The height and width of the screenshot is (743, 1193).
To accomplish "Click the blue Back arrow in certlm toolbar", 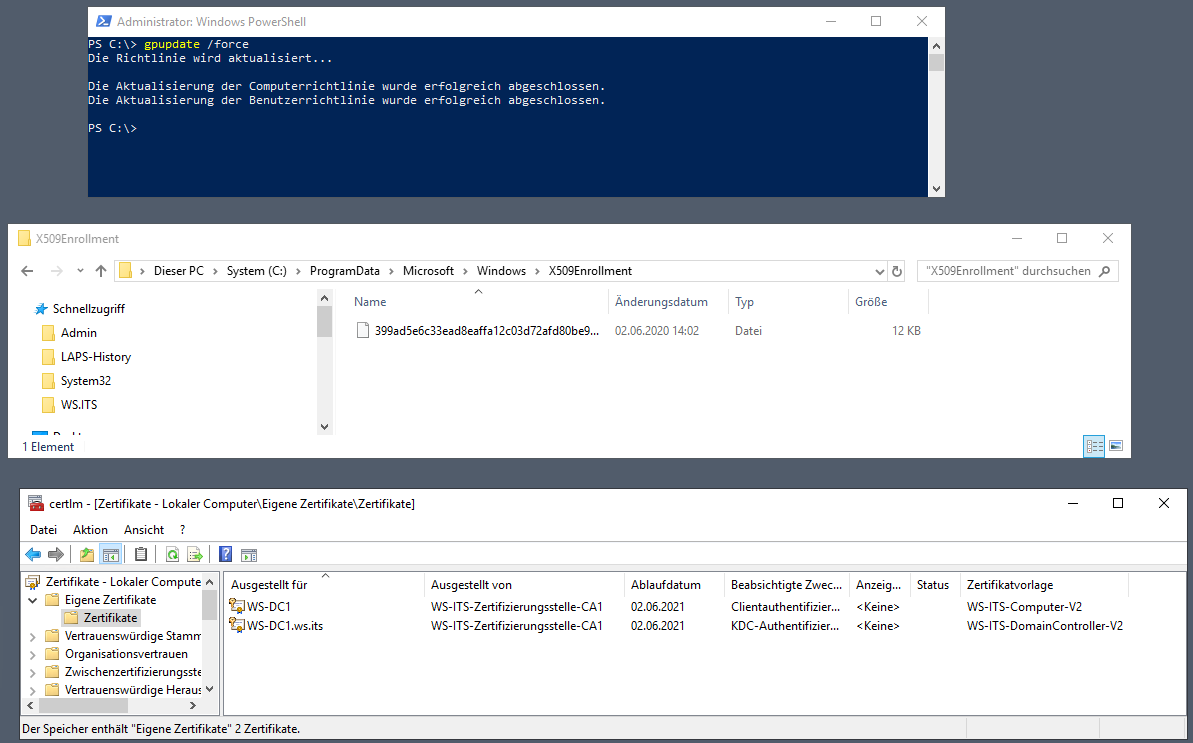I will coord(33,554).
